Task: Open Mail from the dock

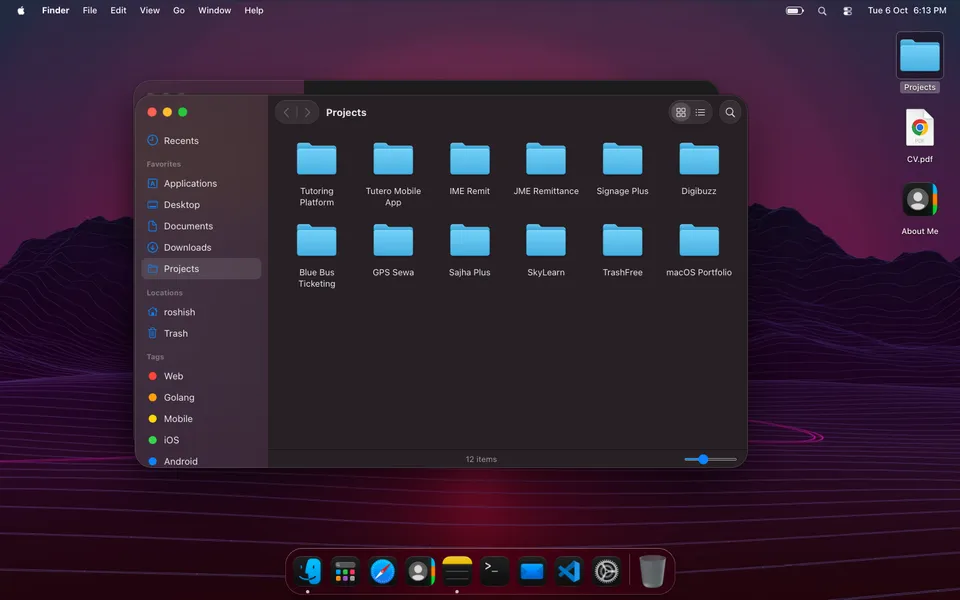Action: pyautogui.click(x=531, y=571)
